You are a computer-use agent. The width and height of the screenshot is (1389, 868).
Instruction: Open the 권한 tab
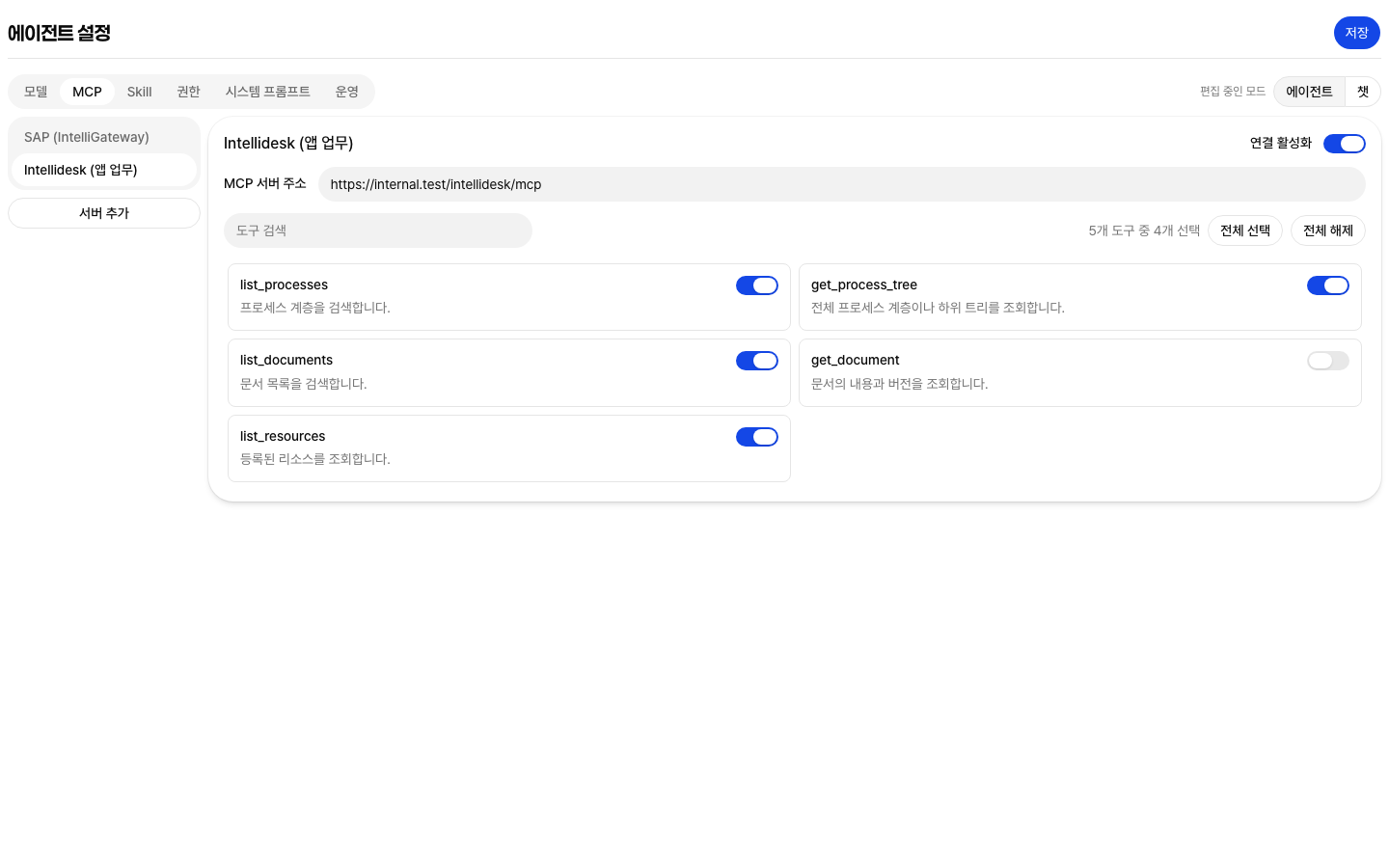click(188, 92)
